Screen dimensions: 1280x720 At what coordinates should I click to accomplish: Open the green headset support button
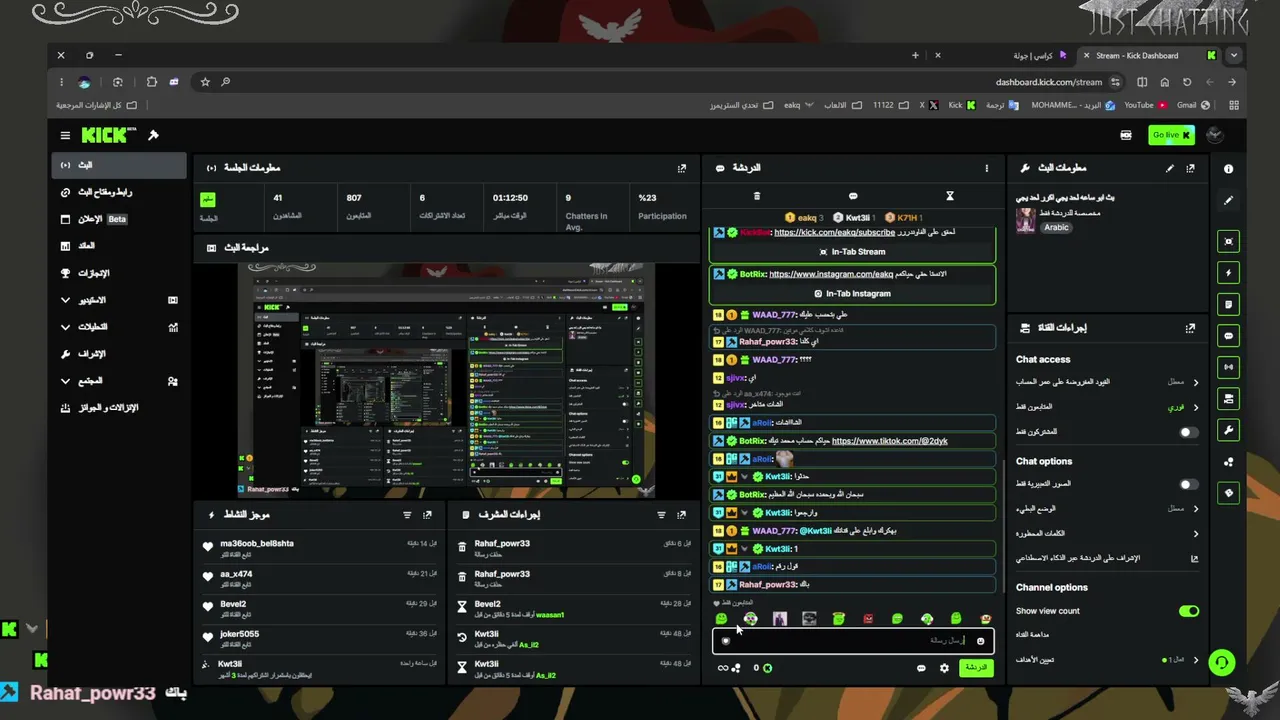1221,662
